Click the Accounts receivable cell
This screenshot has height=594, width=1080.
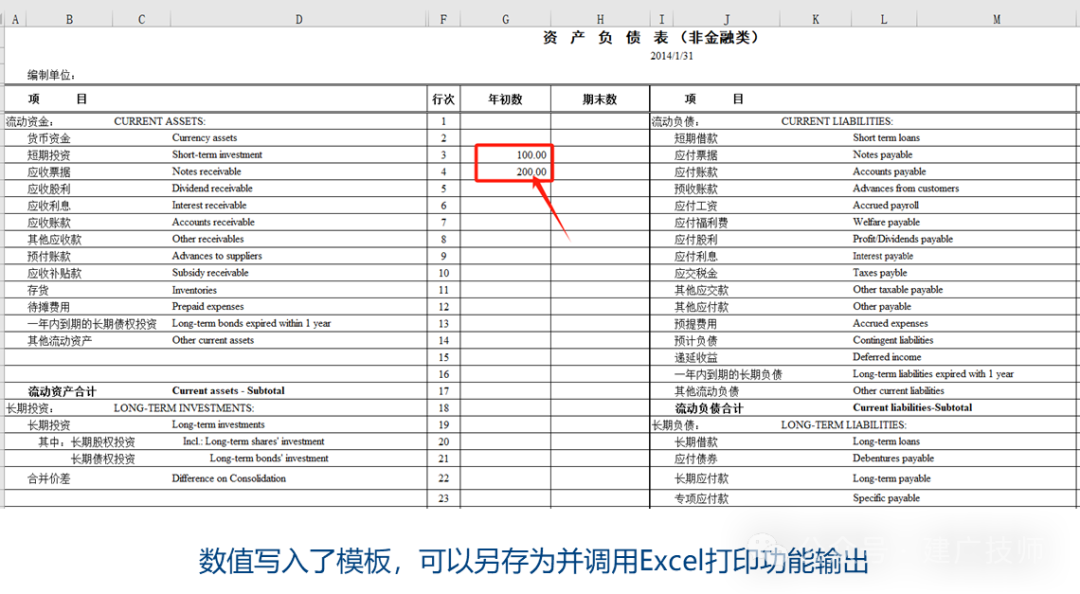(213, 222)
